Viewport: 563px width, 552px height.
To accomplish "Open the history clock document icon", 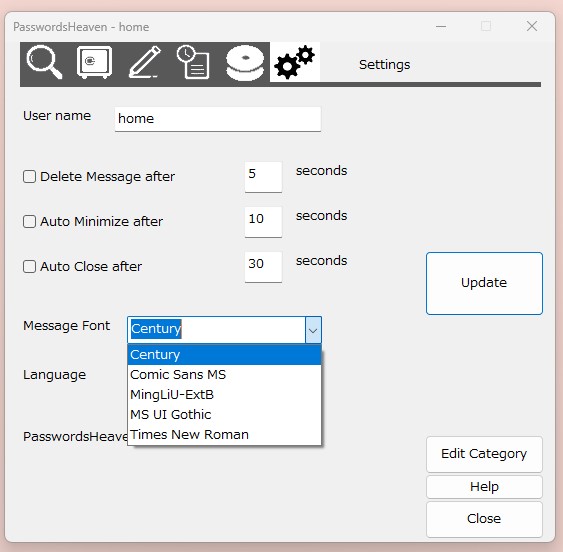I will click(193, 62).
